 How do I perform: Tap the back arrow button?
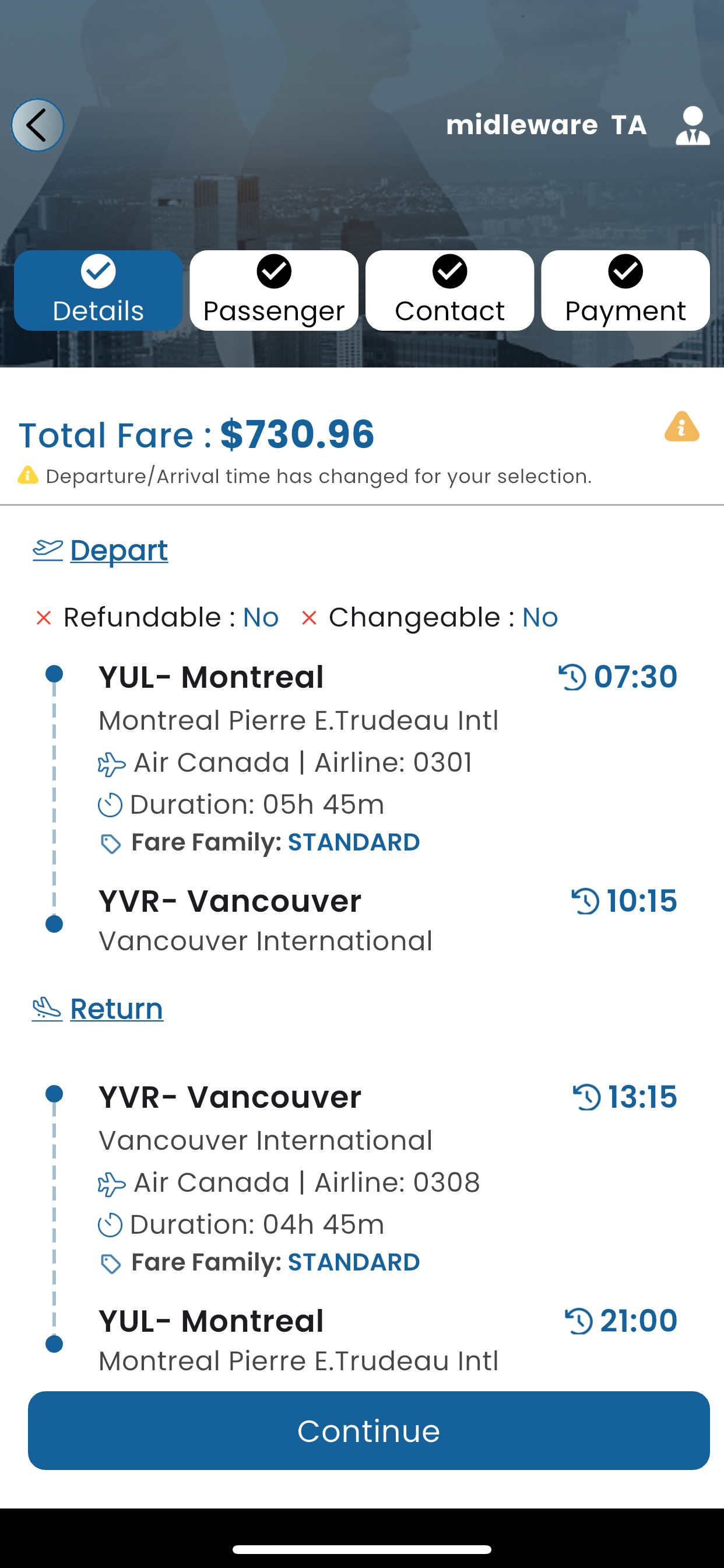click(37, 125)
